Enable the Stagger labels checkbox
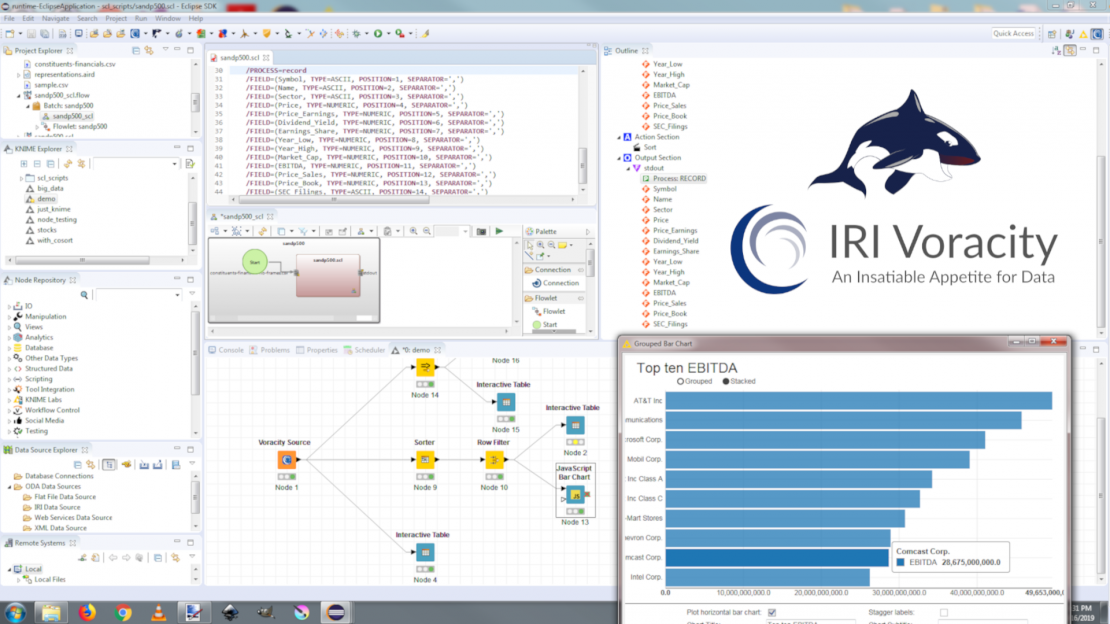This screenshot has width=1110, height=624. pos(944,612)
